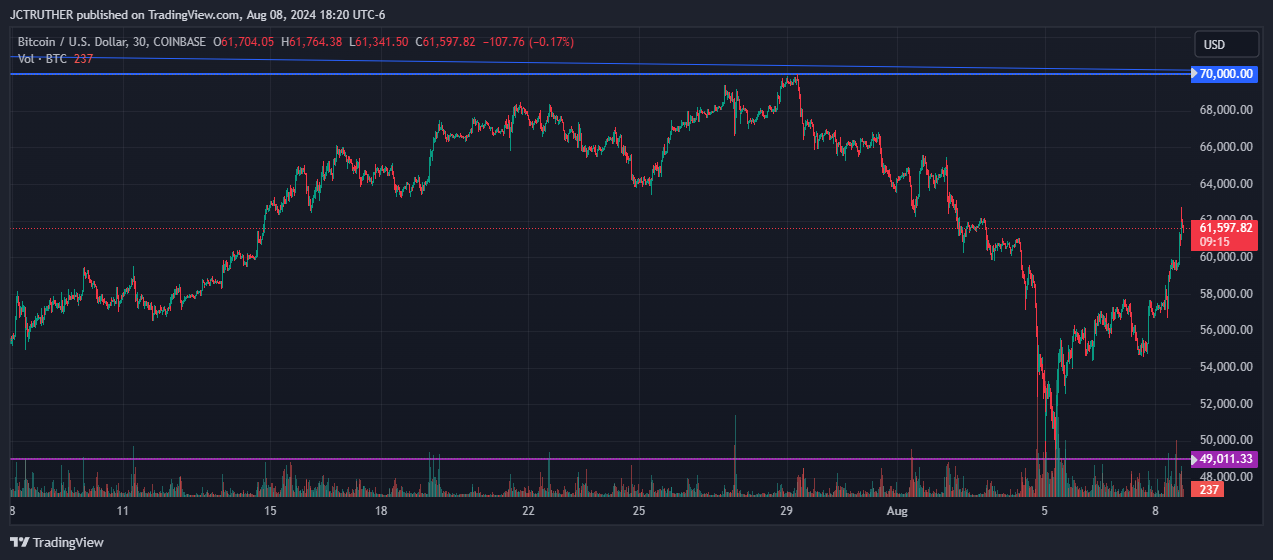1273x560 pixels.
Task: Click the Aug label on the time axis
Action: pyautogui.click(x=897, y=510)
